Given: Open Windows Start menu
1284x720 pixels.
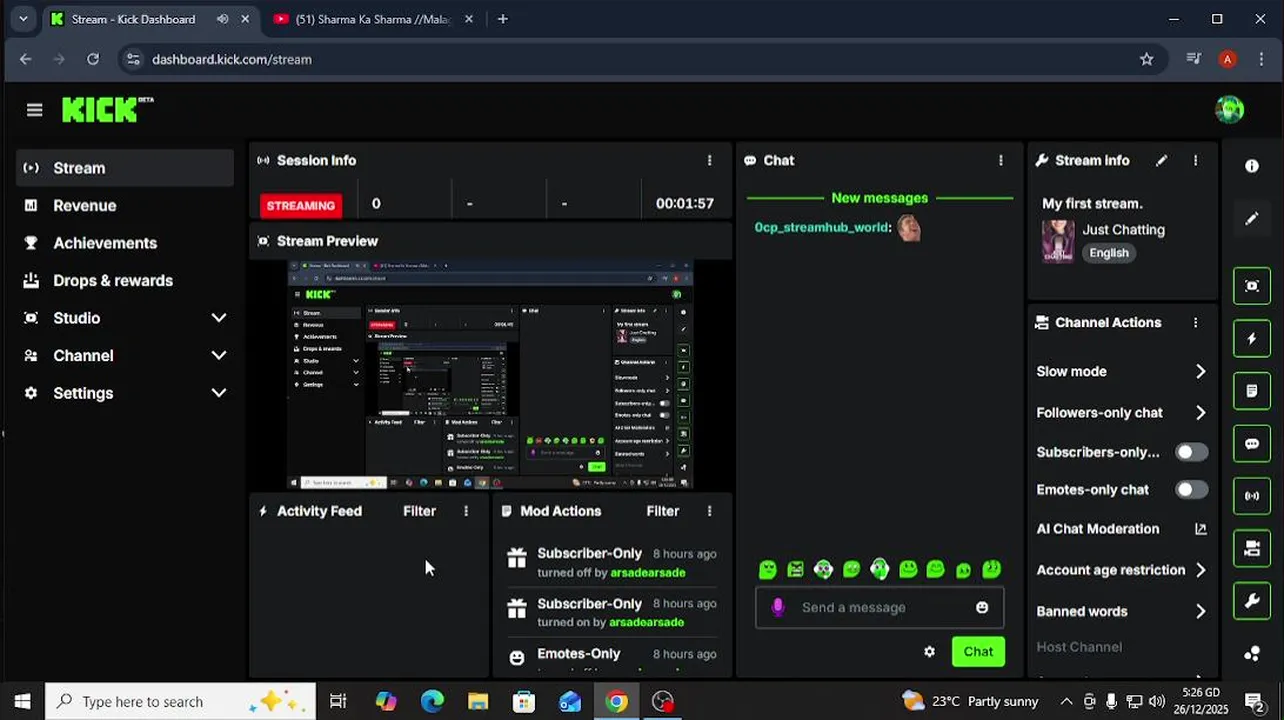Looking at the screenshot, I should 22,701.
